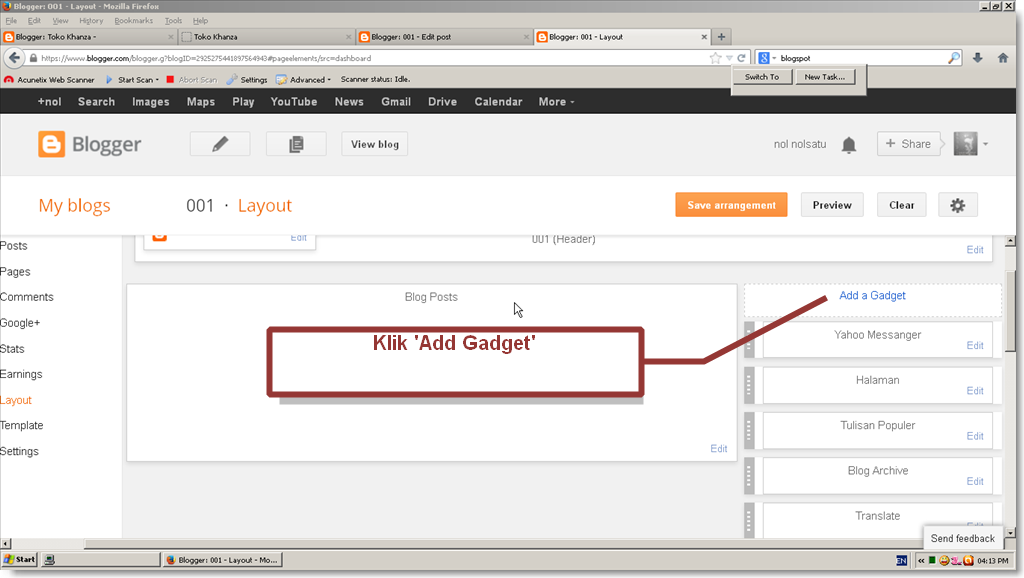
Task: Click the Switch To button
Action: tap(762, 77)
